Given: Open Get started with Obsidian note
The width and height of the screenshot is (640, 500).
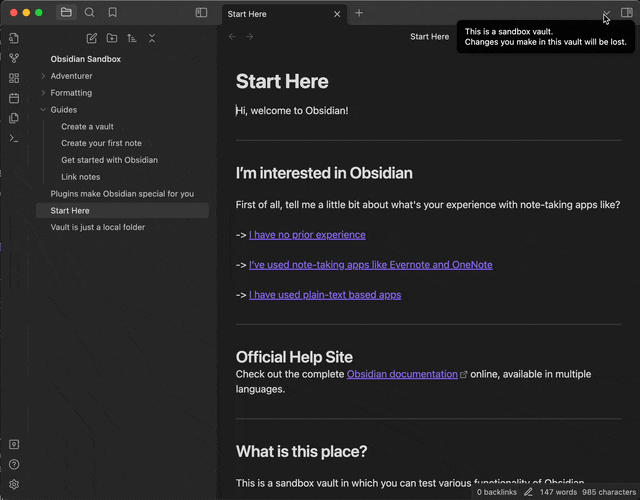Looking at the screenshot, I should pyautogui.click(x=109, y=160).
